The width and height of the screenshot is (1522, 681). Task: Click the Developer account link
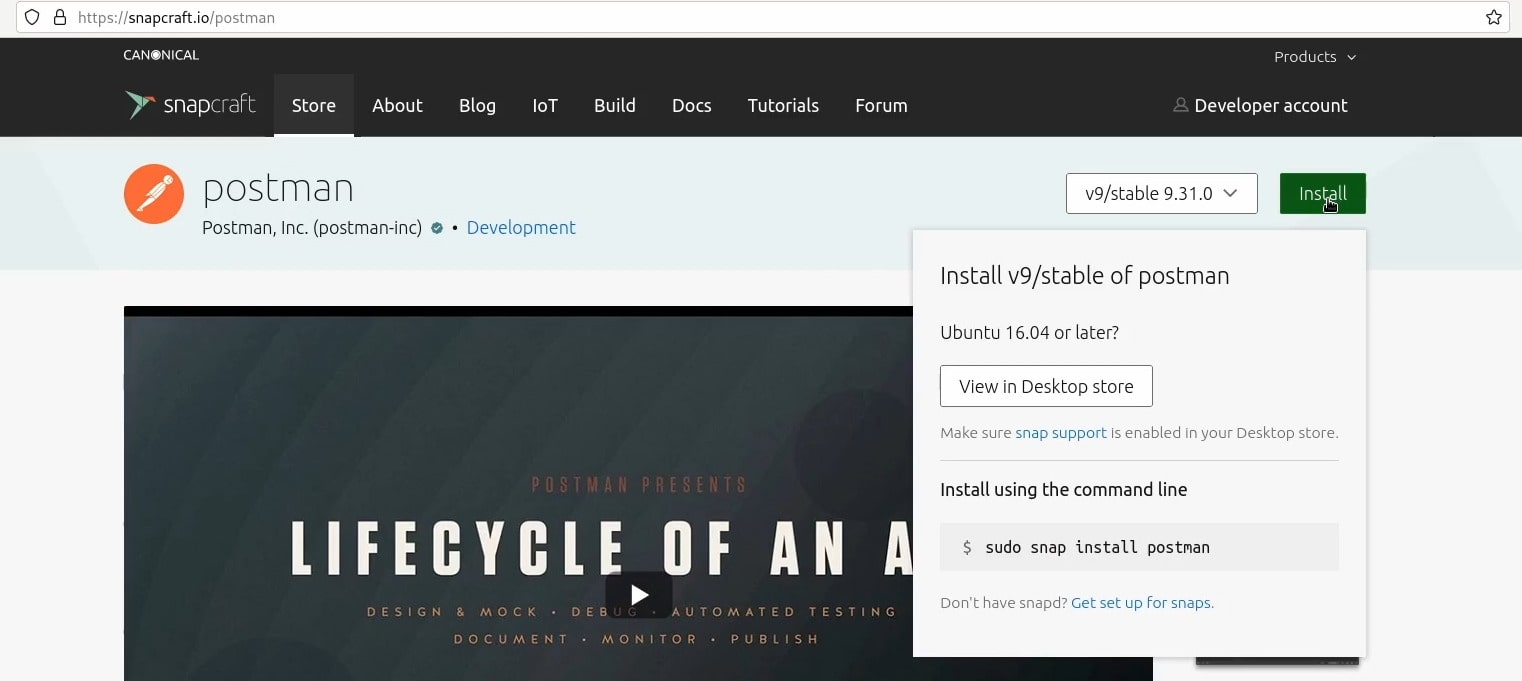[1270, 105]
